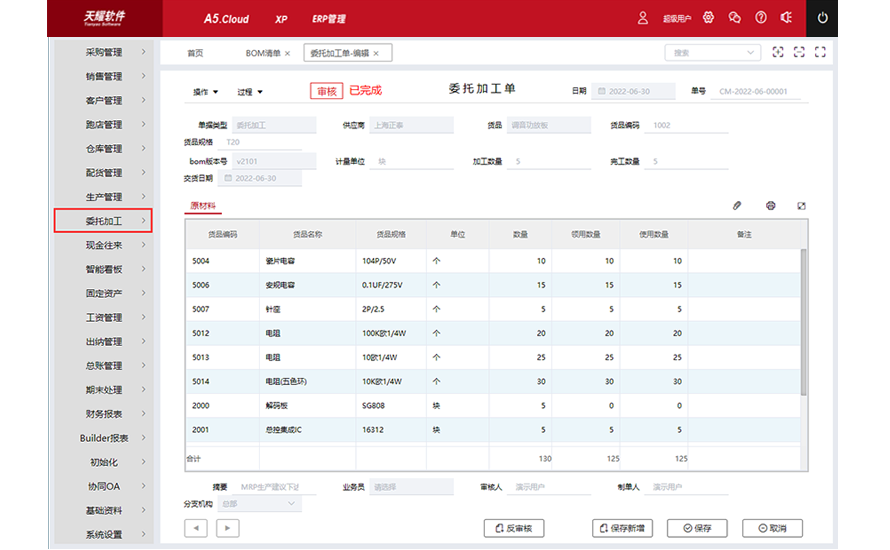The image size is (890, 550).
Task: Open the 操作 dropdown menu
Action: 205,92
